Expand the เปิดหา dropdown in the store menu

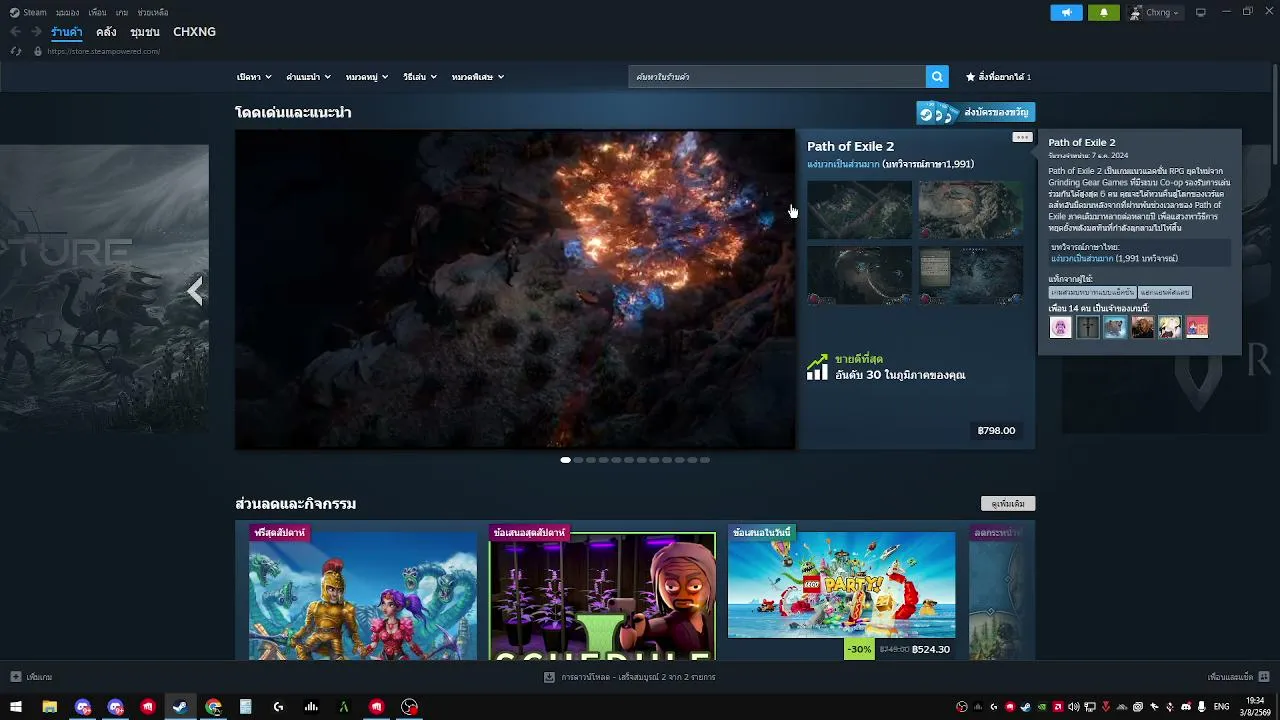(253, 77)
